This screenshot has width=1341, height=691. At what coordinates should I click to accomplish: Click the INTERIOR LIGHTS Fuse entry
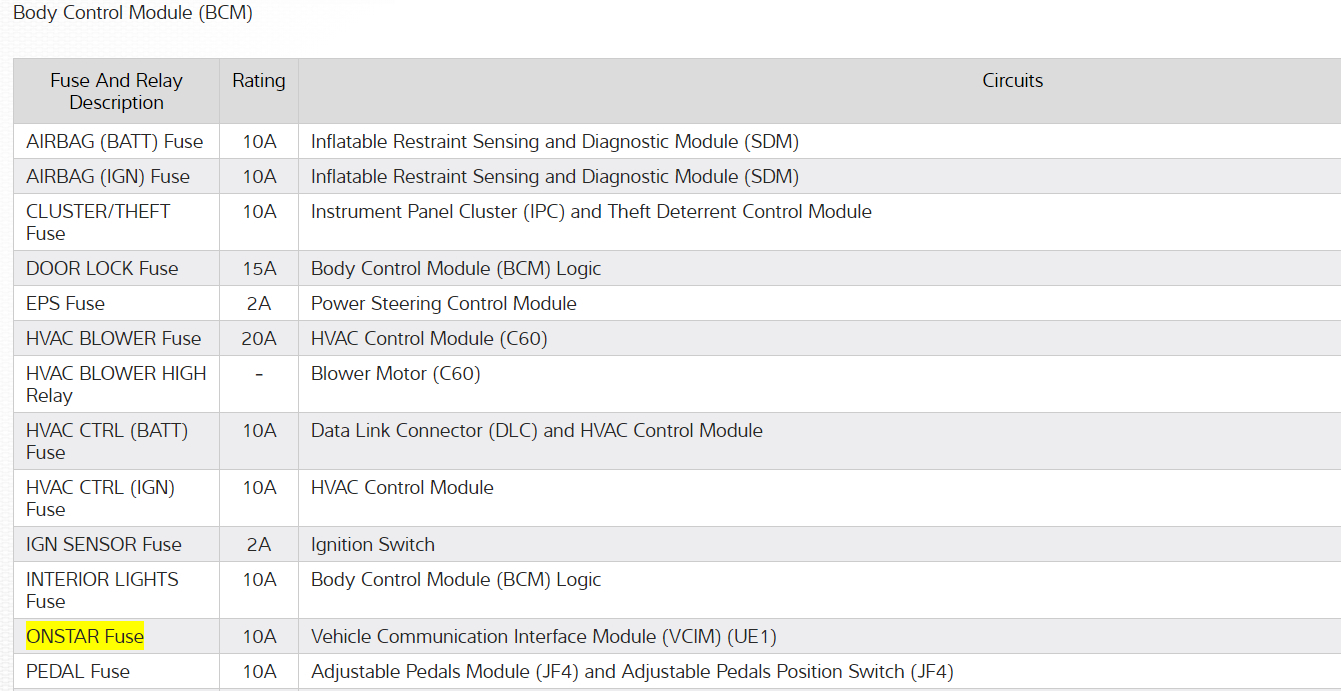[102, 590]
